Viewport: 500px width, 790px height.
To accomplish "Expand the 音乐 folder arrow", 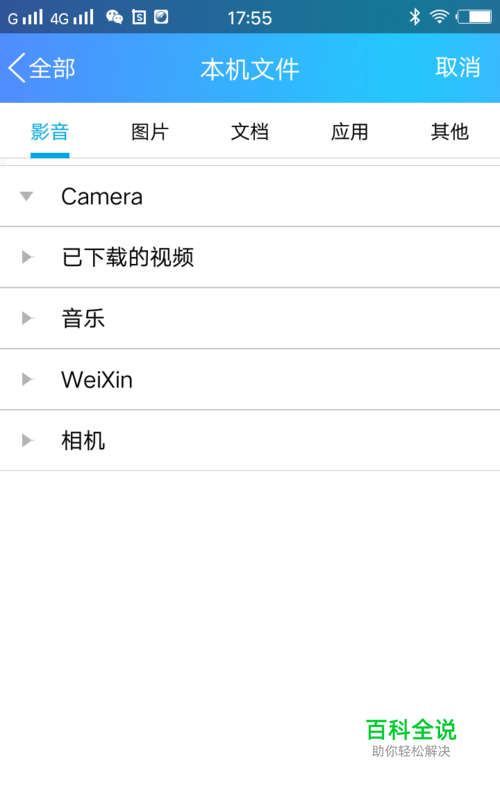I will pyautogui.click(x=27, y=318).
